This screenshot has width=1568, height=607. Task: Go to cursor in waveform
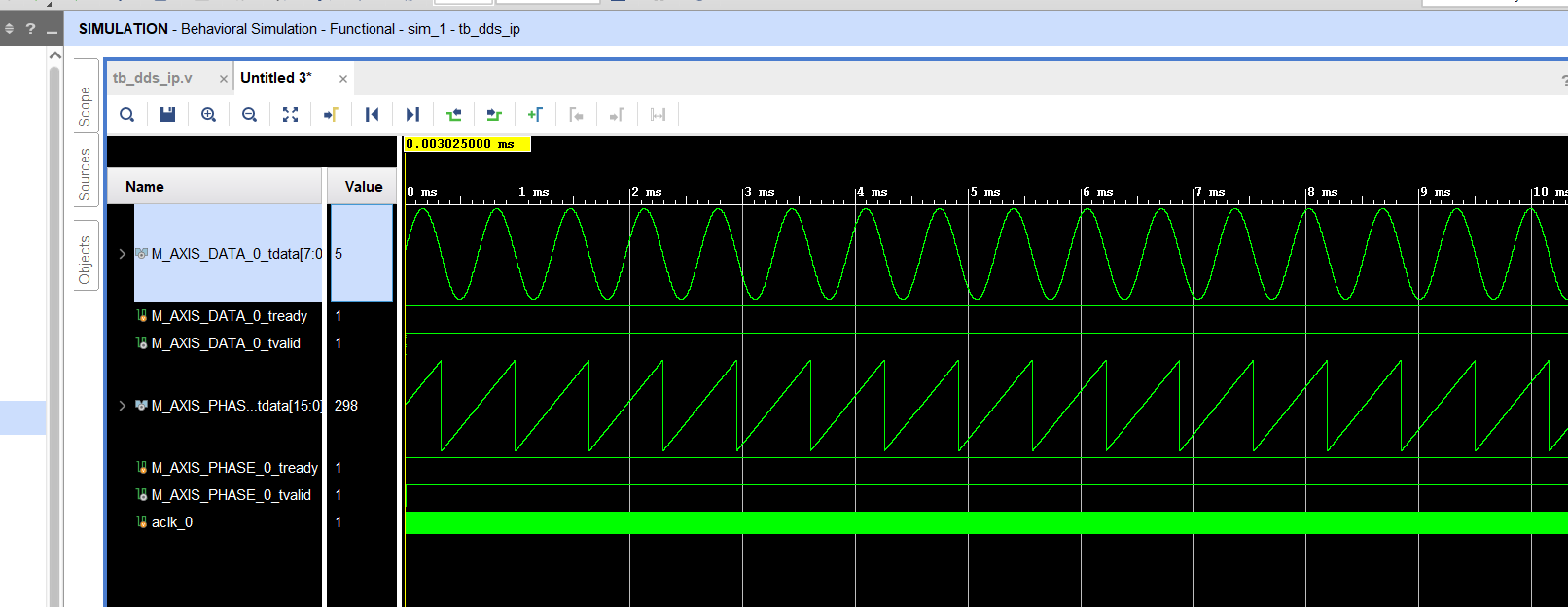(331, 115)
